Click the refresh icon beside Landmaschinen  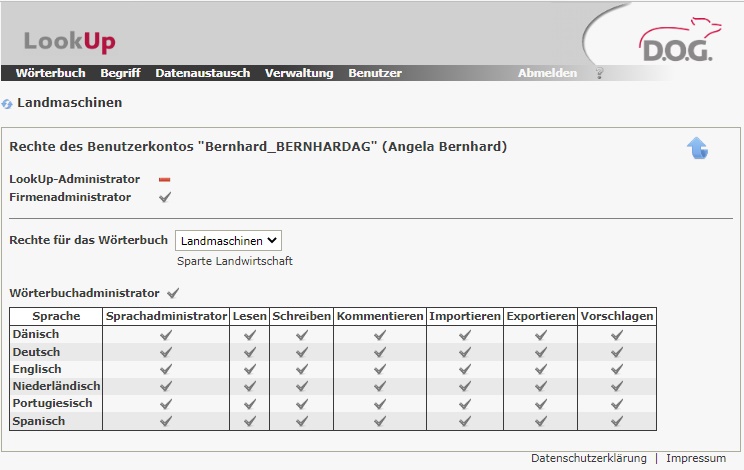point(8,103)
